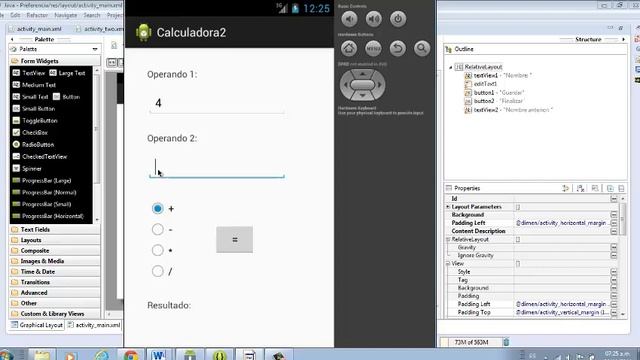Click the emulator power button

pos(398,19)
